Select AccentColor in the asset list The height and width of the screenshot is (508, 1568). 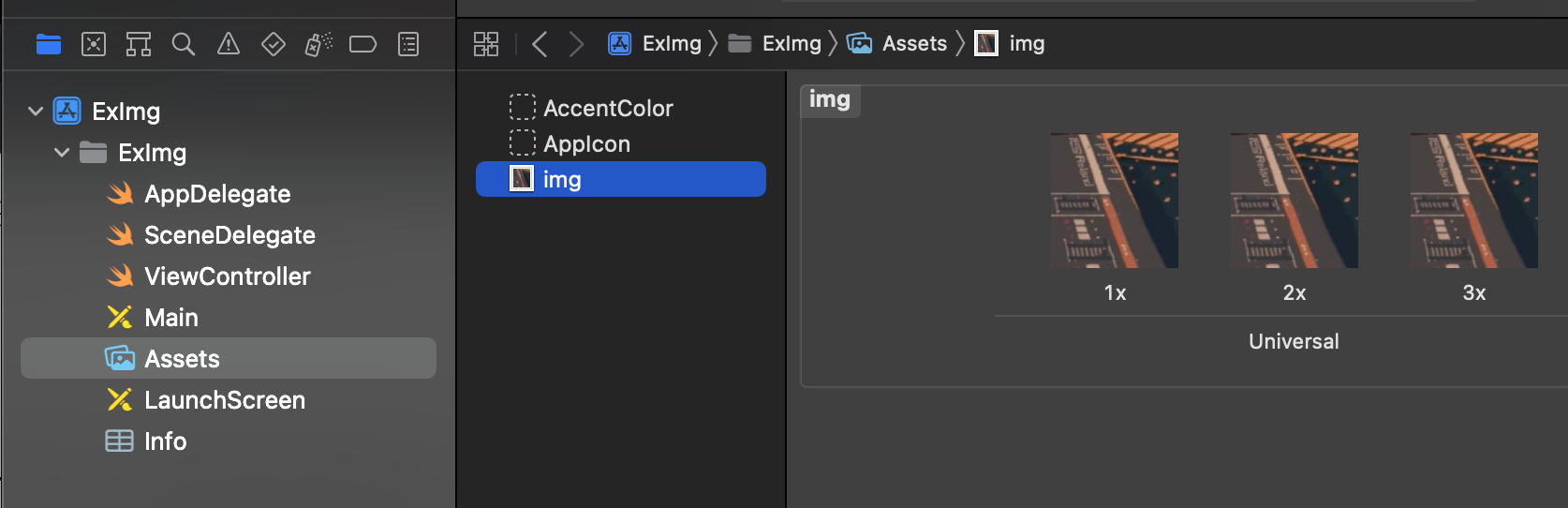[x=608, y=109]
